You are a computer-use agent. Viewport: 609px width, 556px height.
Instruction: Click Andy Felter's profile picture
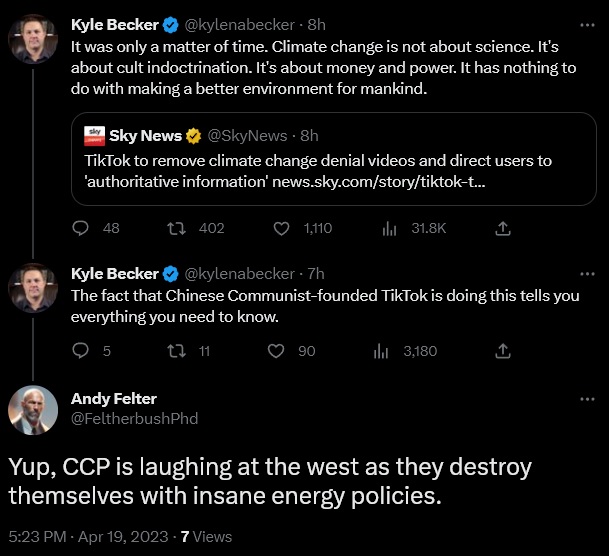click(32, 409)
